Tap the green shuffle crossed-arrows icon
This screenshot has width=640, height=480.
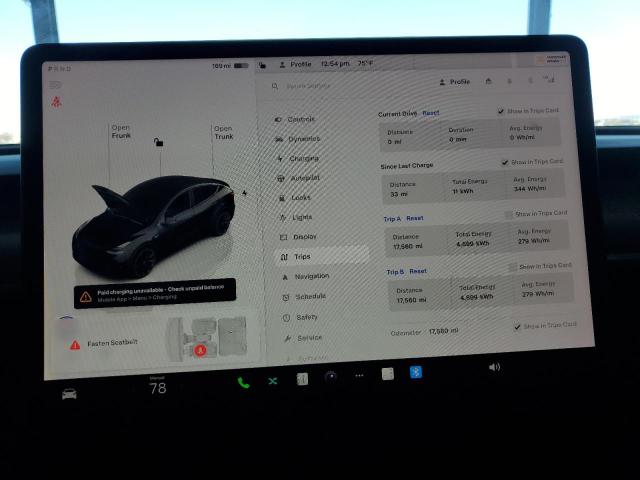click(273, 381)
